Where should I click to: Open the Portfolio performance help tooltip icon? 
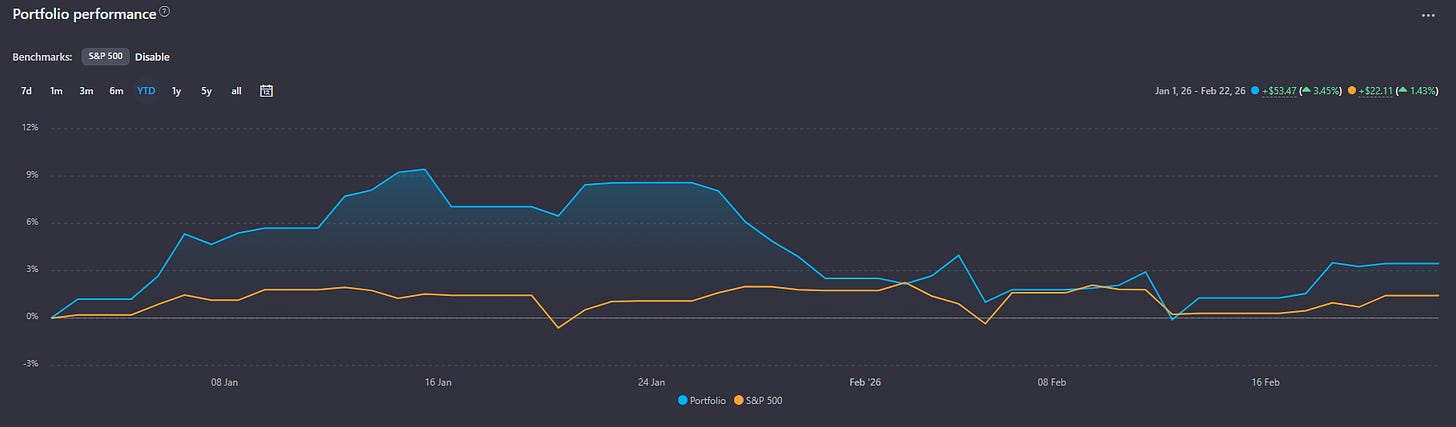[x=164, y=13]
